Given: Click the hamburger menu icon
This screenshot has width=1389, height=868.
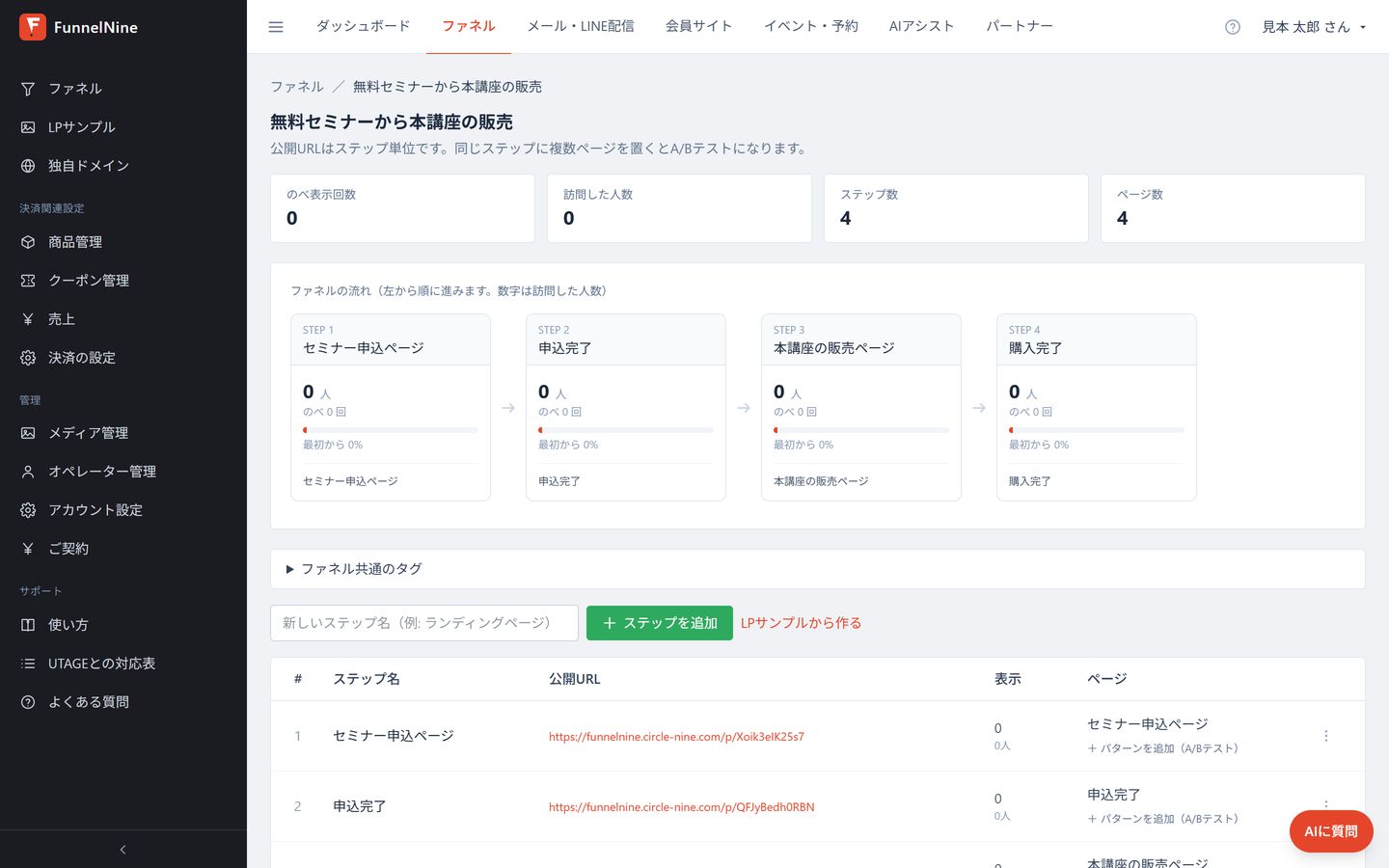Looking at the screenshot, I should (x=276, y=27).
